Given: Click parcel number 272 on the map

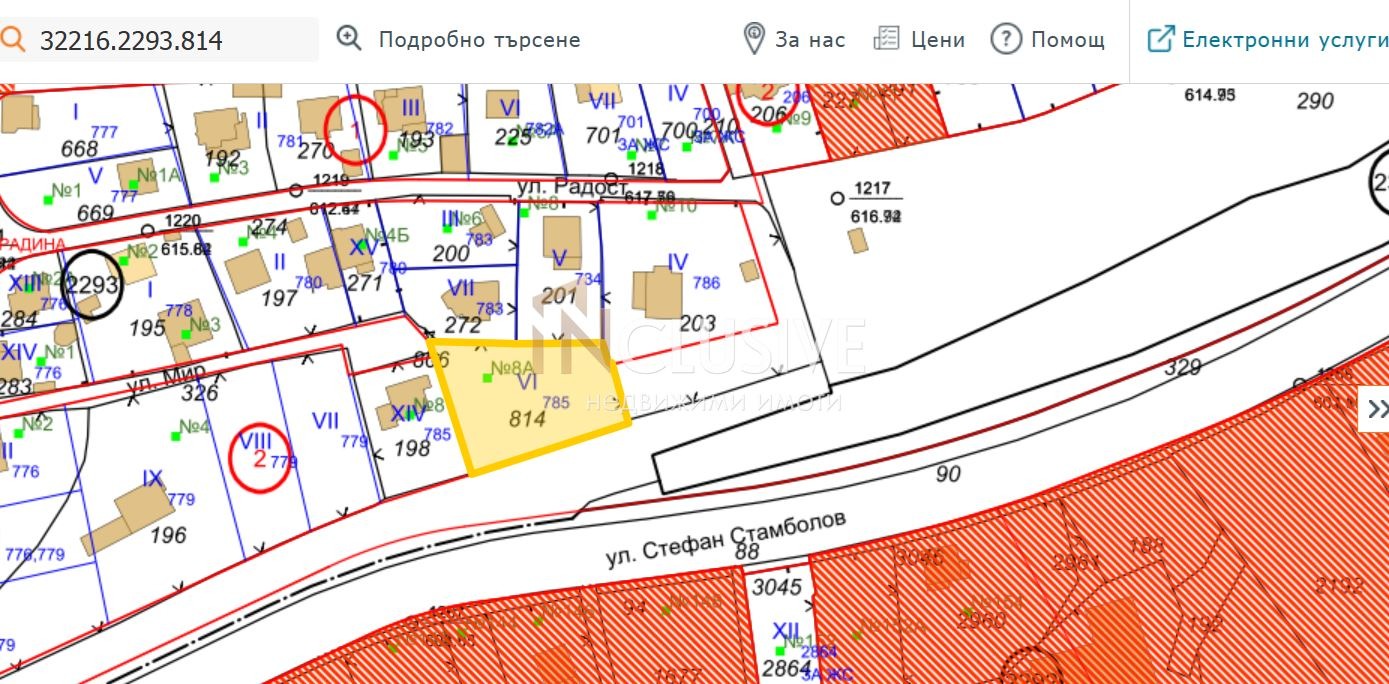Looking at the screenshot, I should (463, 325).
